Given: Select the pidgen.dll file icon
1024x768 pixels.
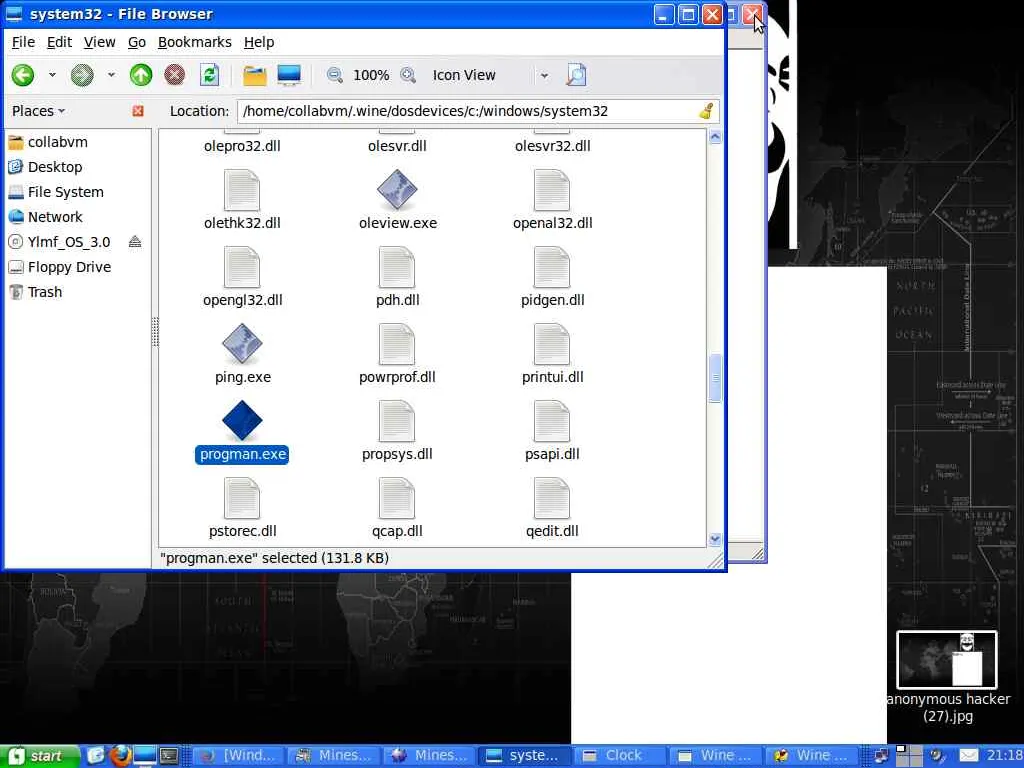Looking at the screenshot, I should tap(552, 267).
